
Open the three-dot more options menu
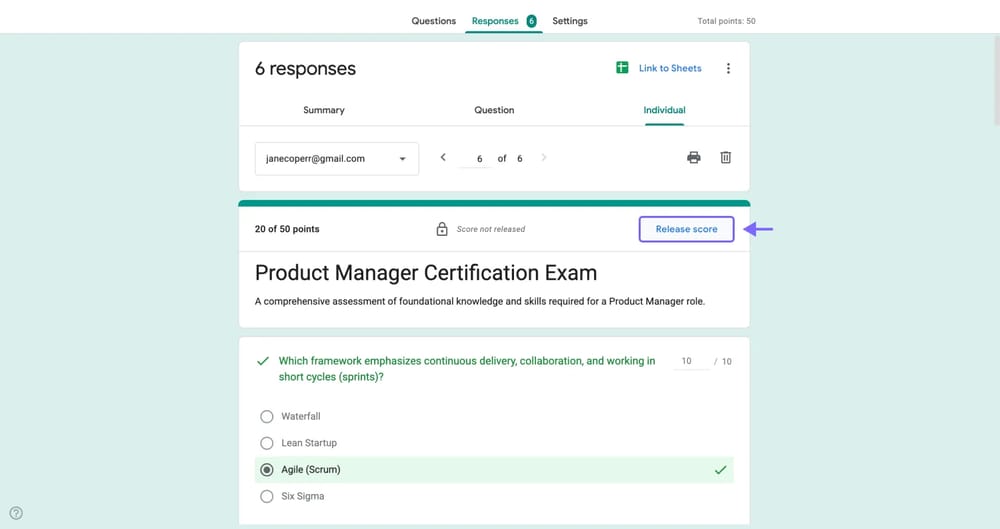coord(728,69)
